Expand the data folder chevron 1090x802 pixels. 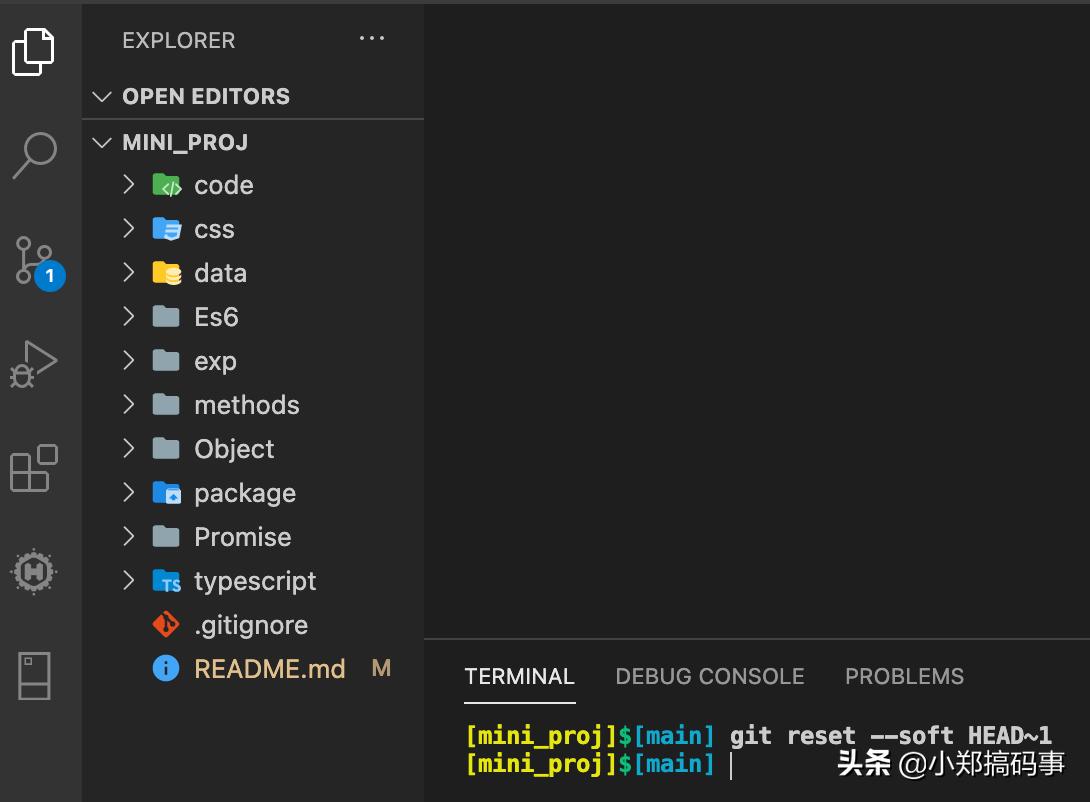(x=129, y=272)
